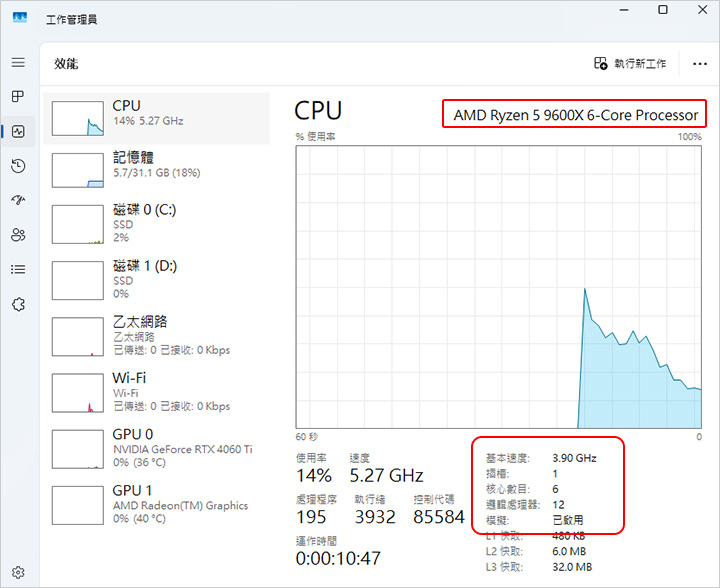Viewport: 720px width, 588px height.
Task: Minimize the Task Manager window
Action: coord(624,10)
